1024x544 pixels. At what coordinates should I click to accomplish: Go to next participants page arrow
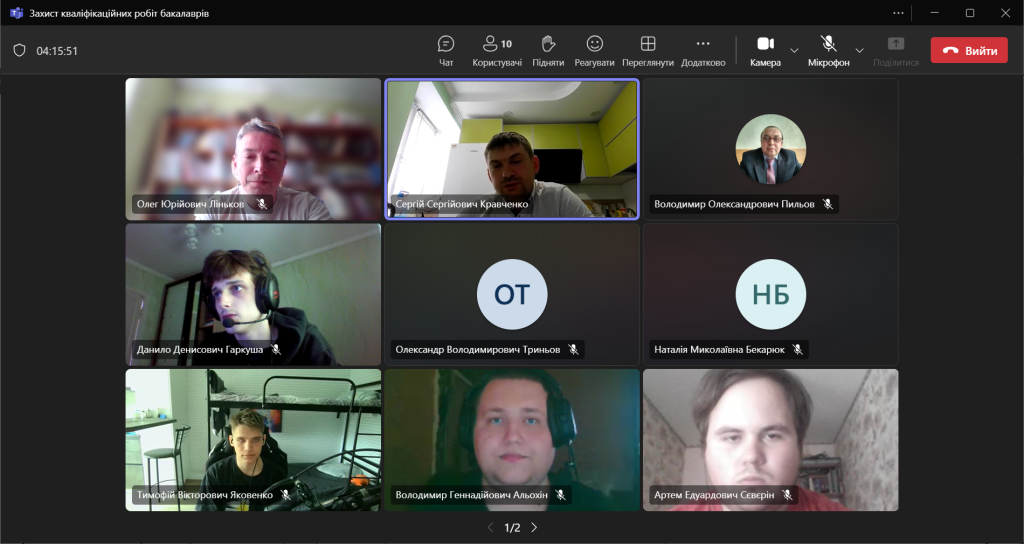tap(534, 527)
